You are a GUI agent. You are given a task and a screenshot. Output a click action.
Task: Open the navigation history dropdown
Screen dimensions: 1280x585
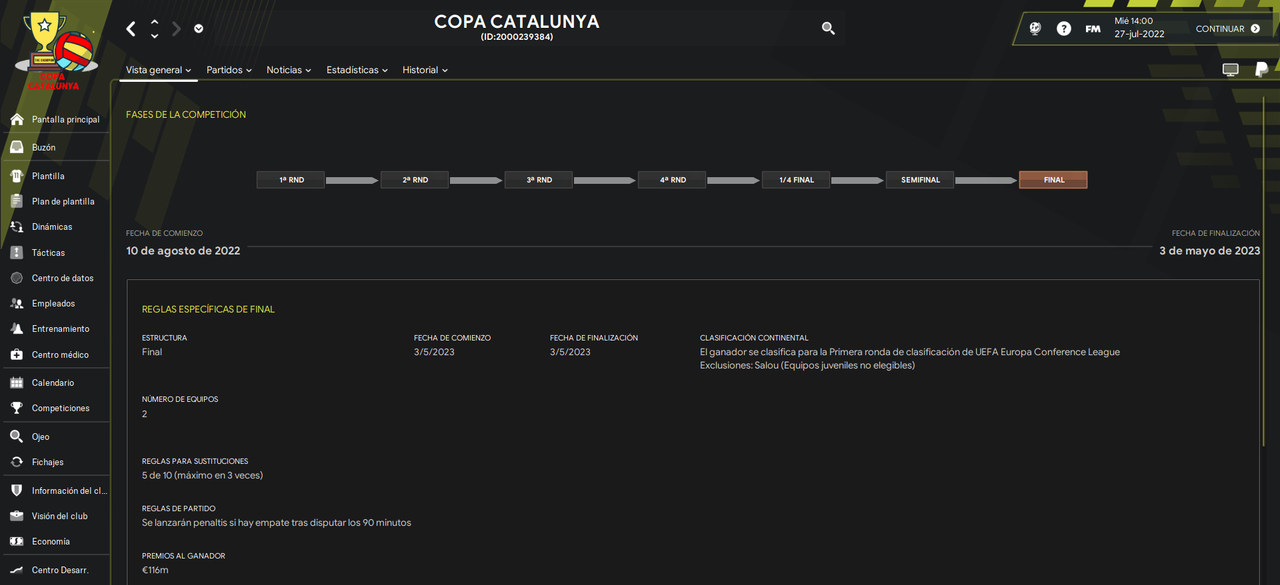pos(199,29)
